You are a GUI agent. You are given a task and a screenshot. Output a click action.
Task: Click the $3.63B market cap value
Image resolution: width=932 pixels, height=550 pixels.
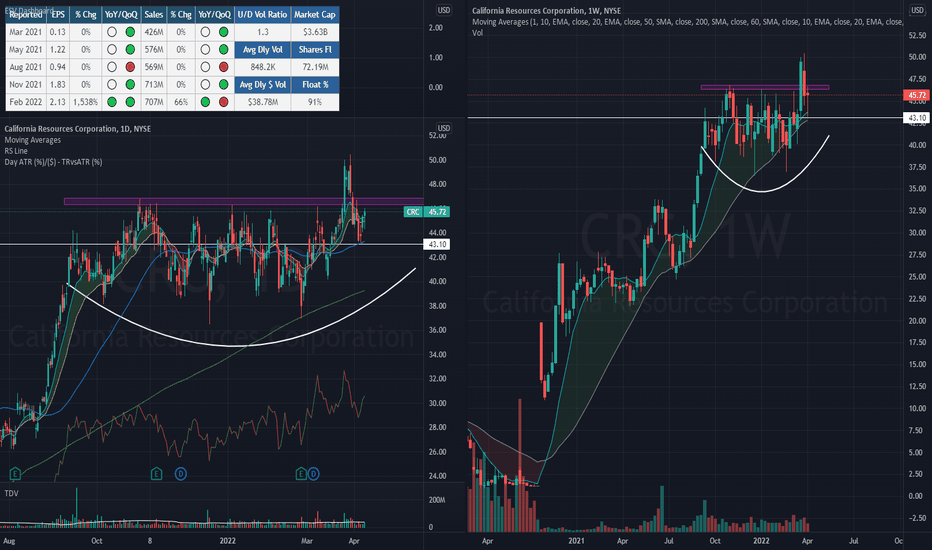click(x=315, y=32)
